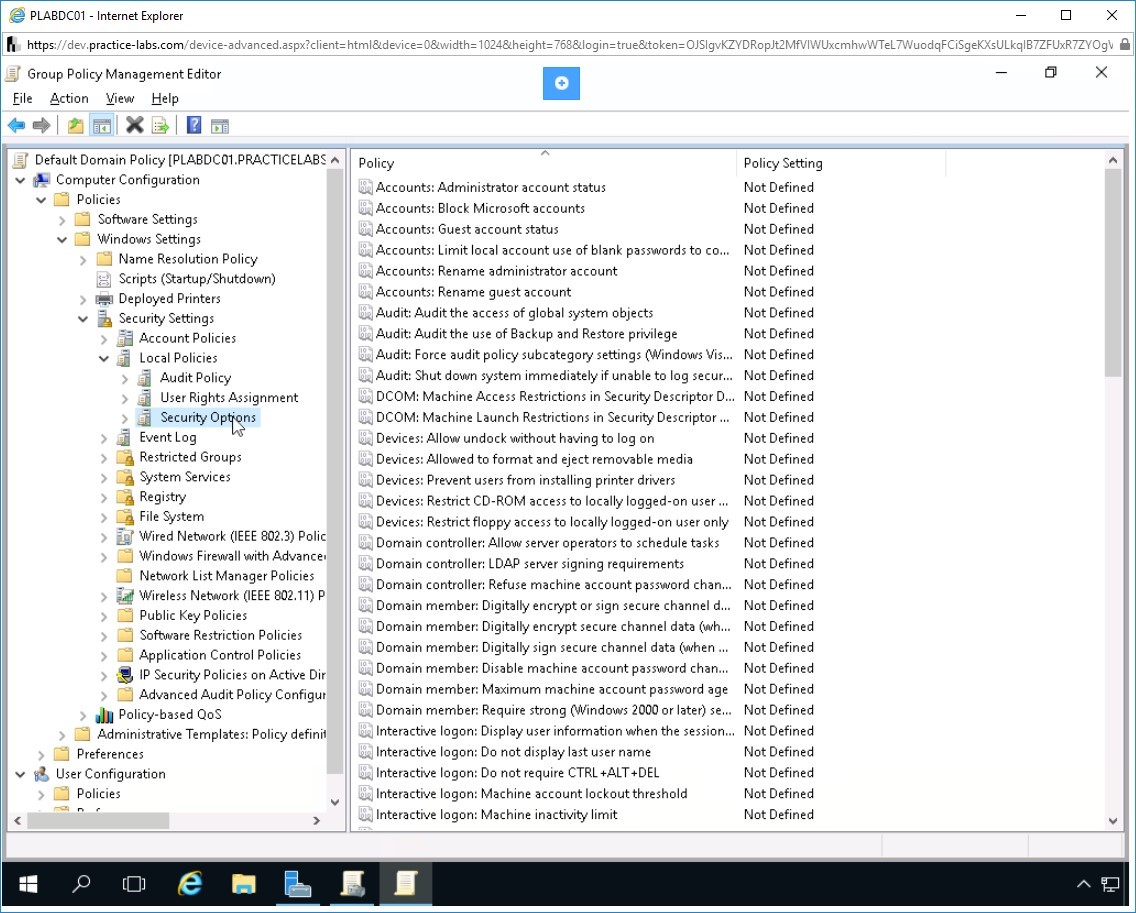Open the taskbar Search magnifier
The height and width of the screenshot is (913, 1136).
tap(81, 883)
